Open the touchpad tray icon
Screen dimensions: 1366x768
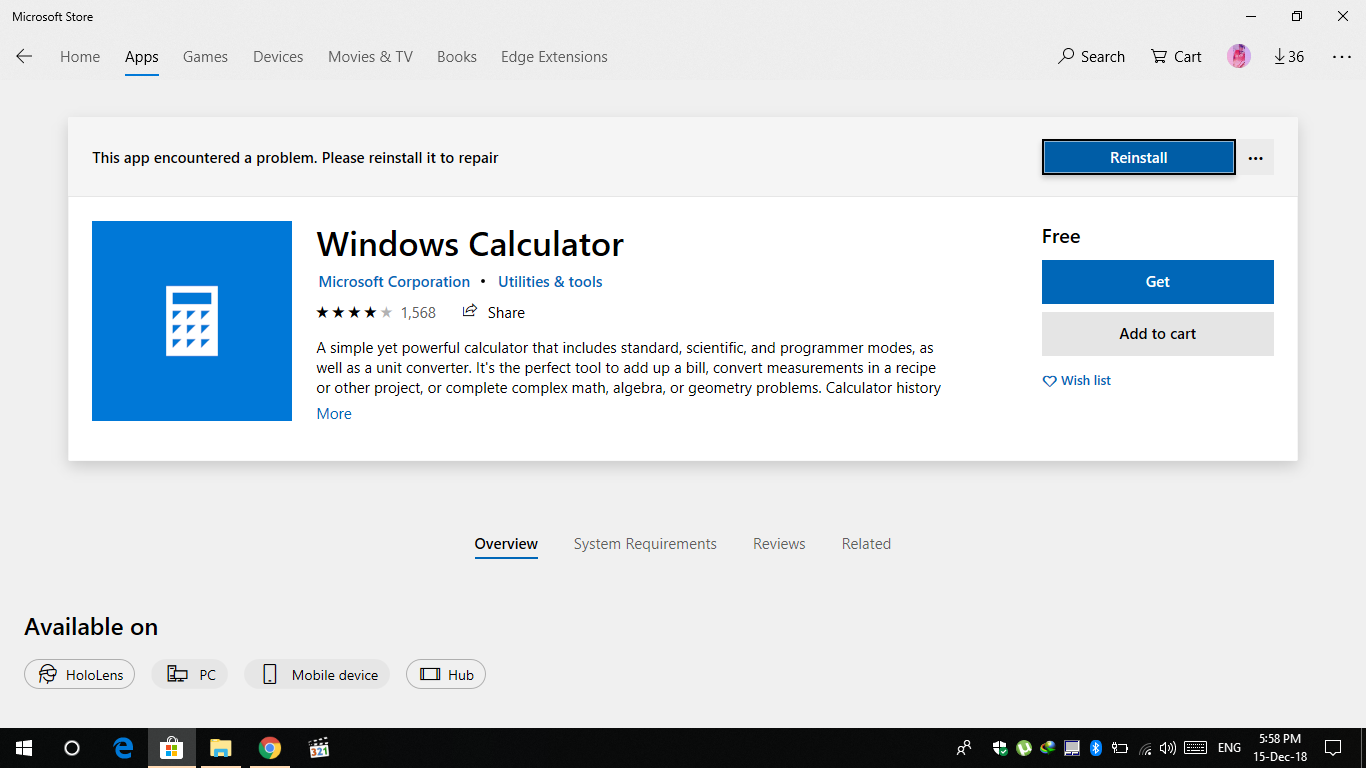point(1072,748)
